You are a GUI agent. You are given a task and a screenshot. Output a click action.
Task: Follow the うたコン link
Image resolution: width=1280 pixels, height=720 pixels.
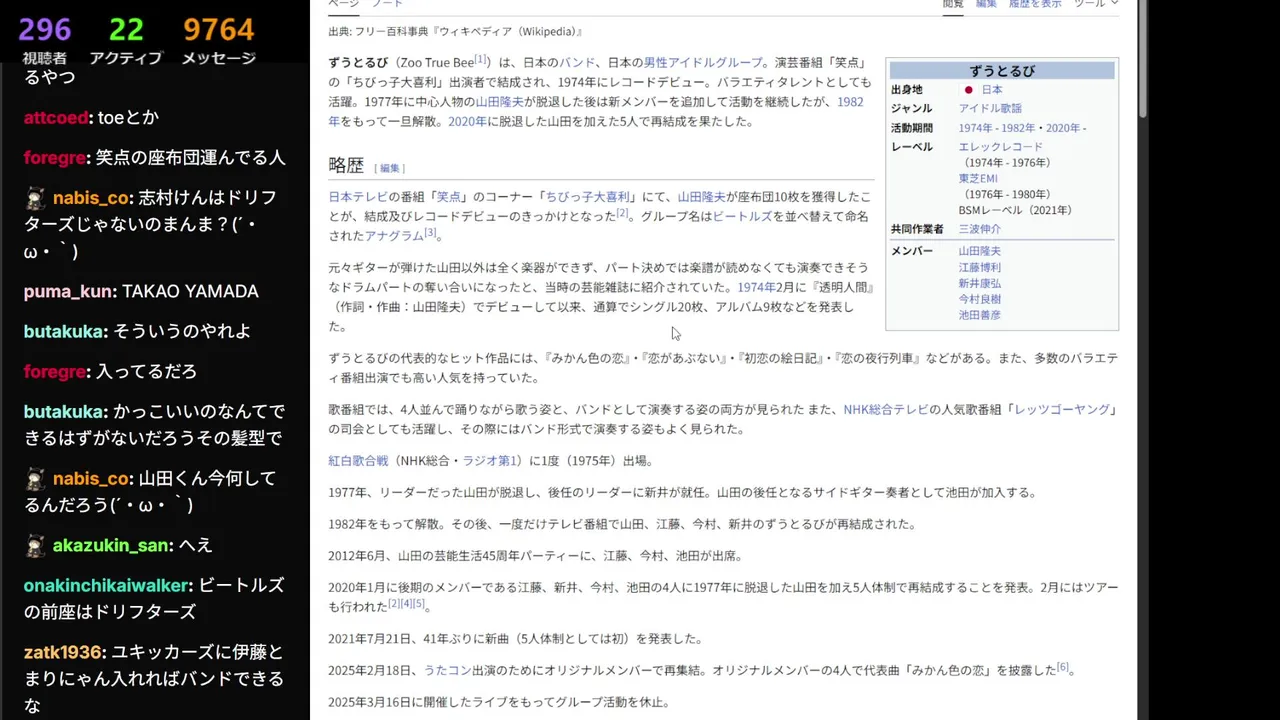click(446, 670)
